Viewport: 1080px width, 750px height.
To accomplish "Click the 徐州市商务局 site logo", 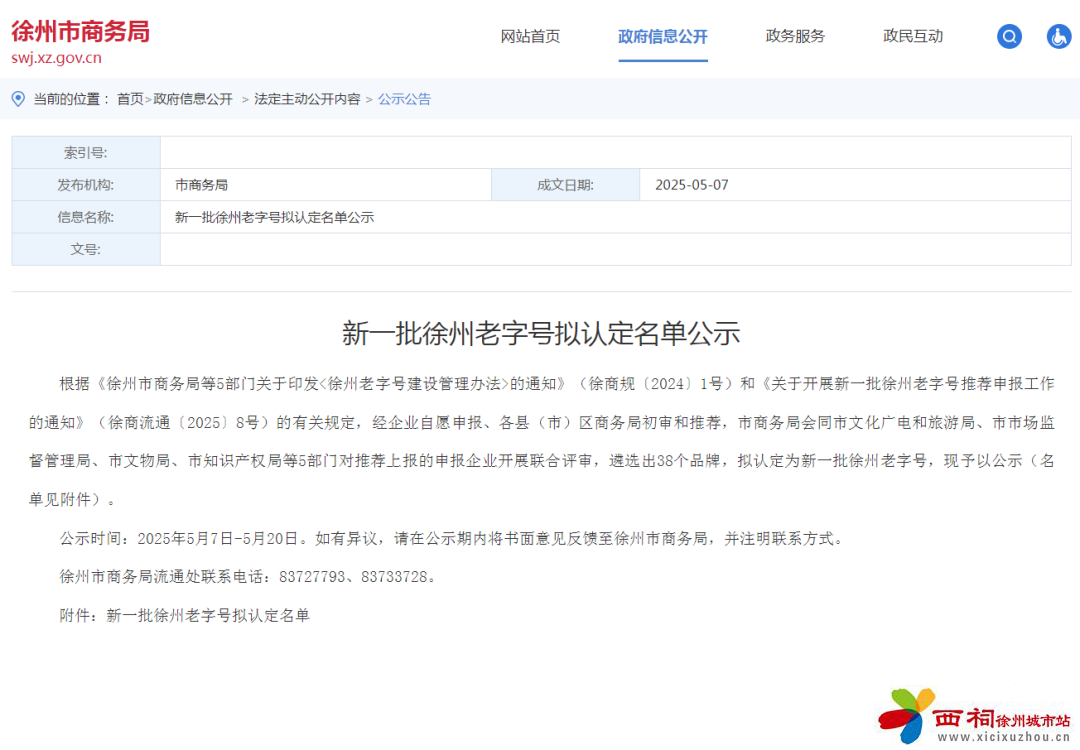I will tap(80, 31).
